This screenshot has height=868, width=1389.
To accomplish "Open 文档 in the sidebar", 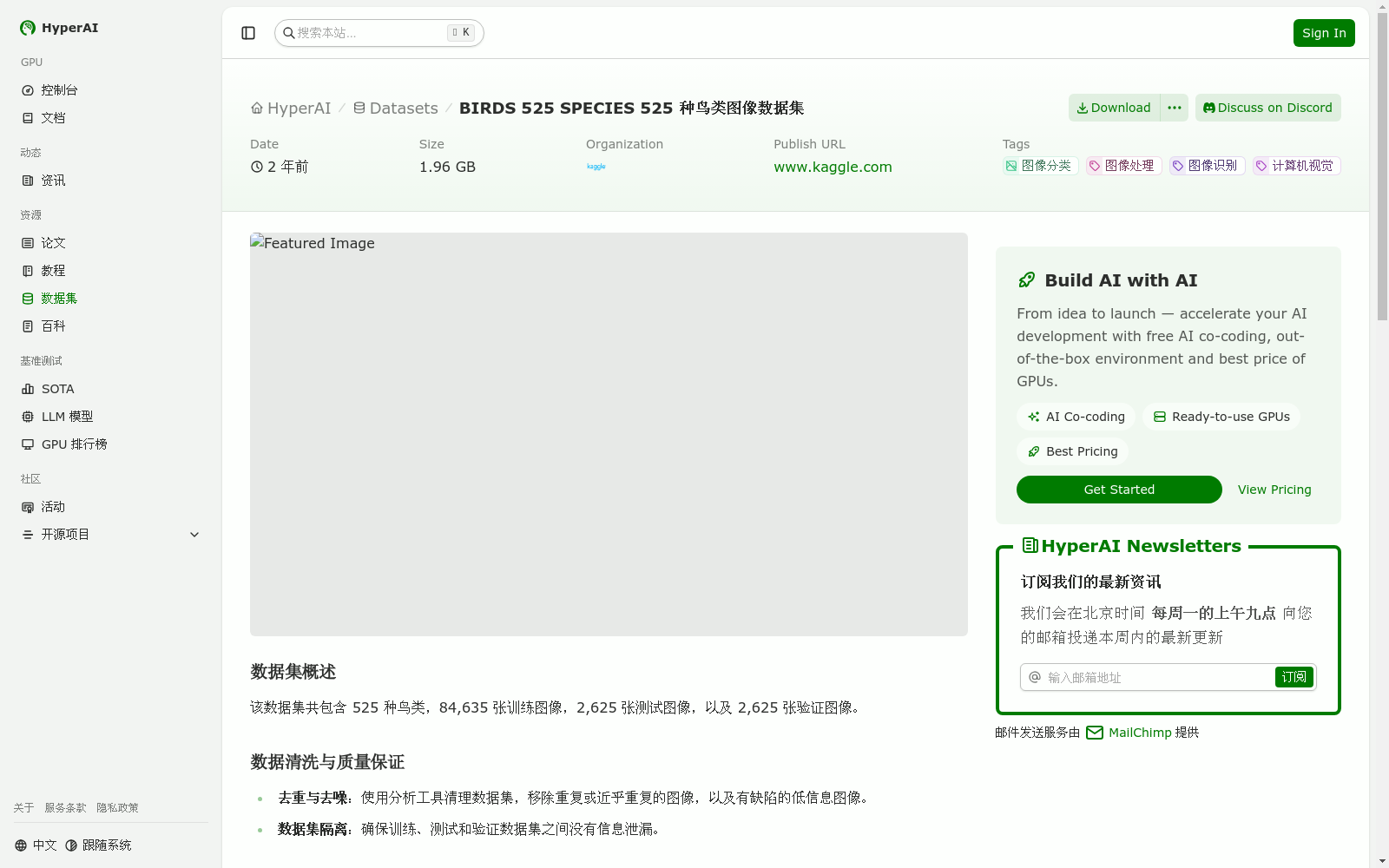I will coord(111,118).
